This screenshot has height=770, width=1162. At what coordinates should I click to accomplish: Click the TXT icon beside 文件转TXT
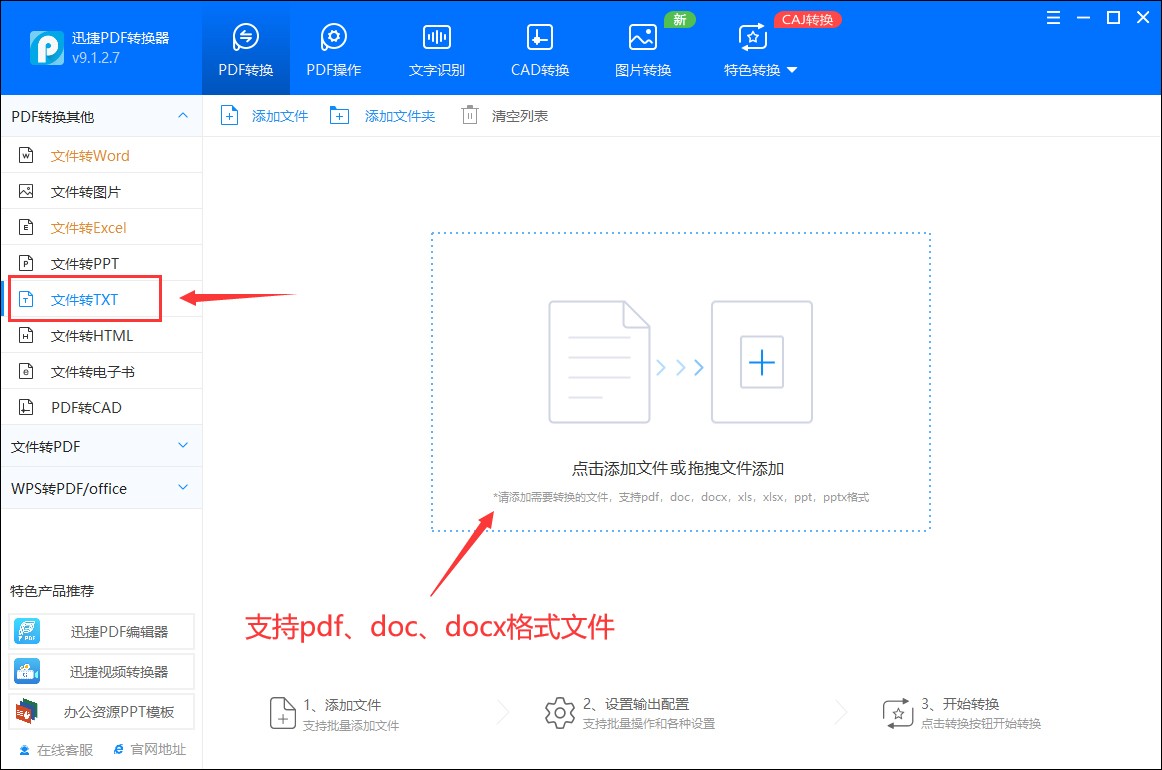tap(26, 299)
